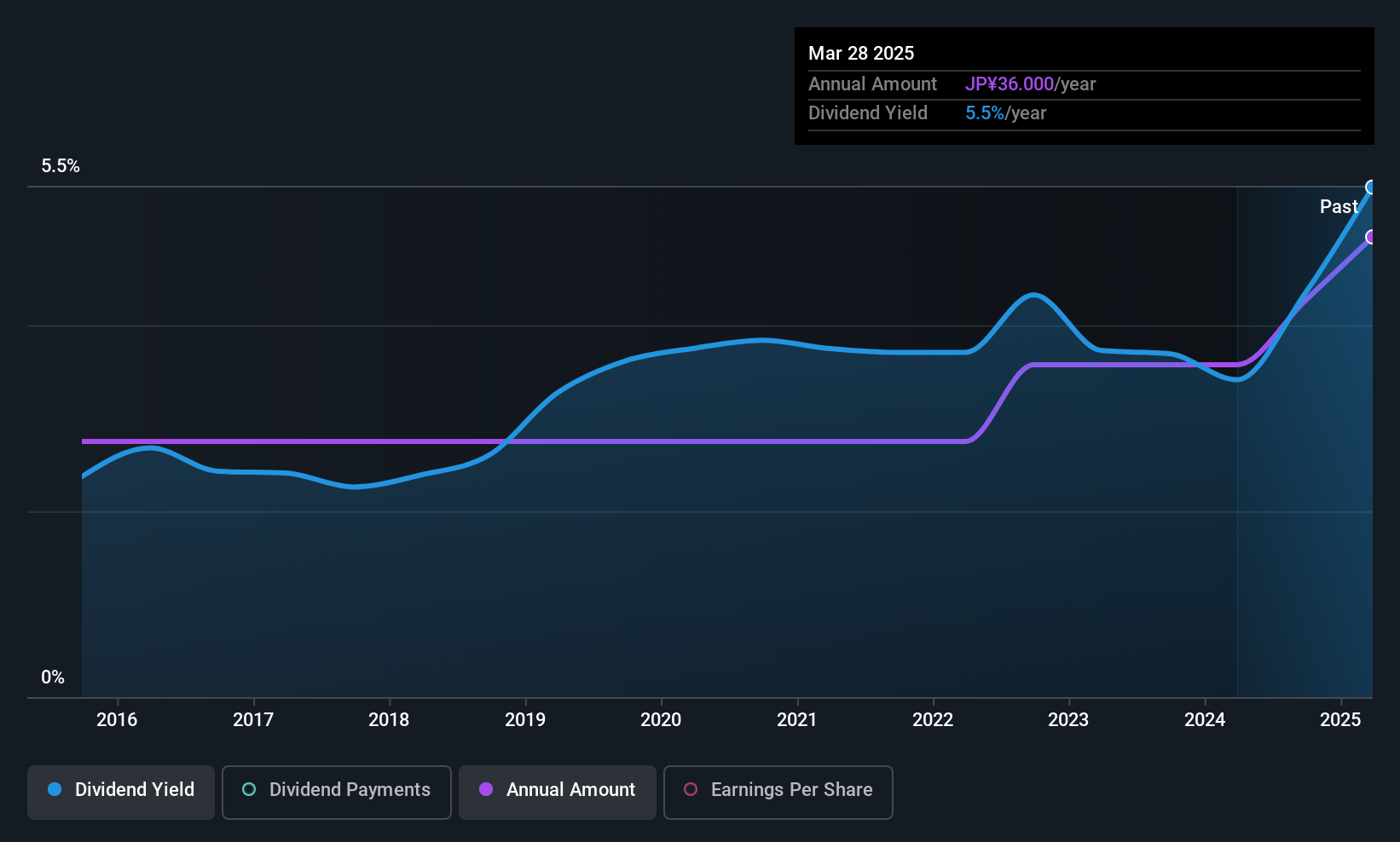1400x842 pixels.
Task: Click the Mar 28 2025 tooltip date
Action: [x=861, y=53]
